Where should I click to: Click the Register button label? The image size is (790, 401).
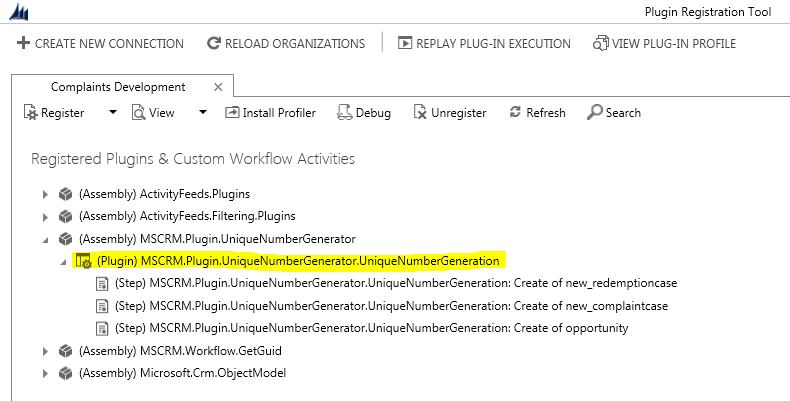coord(62,113)
